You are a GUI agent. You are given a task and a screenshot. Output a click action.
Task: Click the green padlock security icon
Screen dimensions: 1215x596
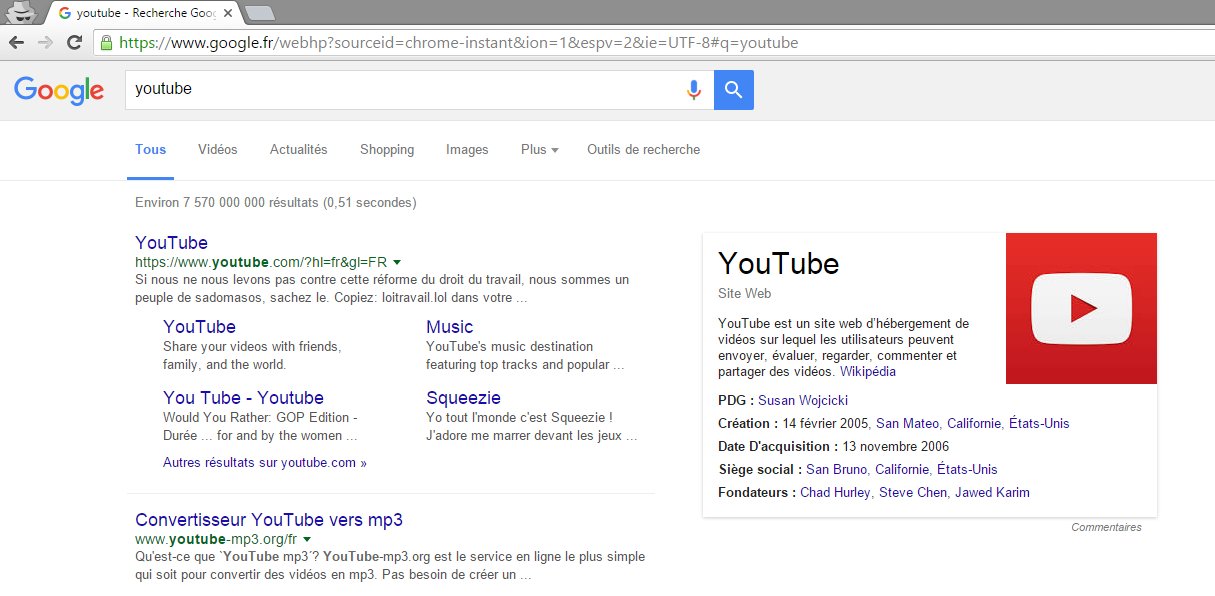[106, 43]
